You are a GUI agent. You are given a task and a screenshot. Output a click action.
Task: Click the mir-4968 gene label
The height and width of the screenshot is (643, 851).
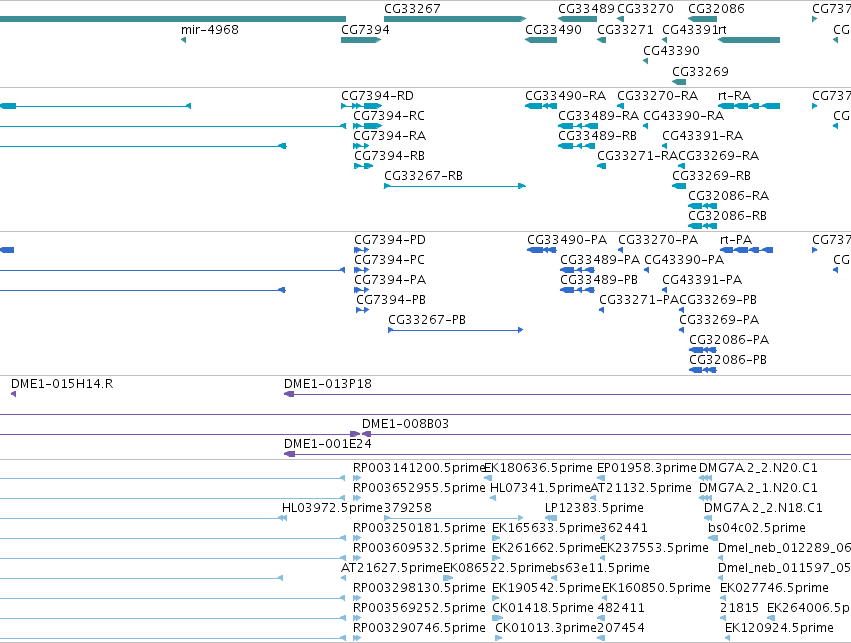point(210,30)
